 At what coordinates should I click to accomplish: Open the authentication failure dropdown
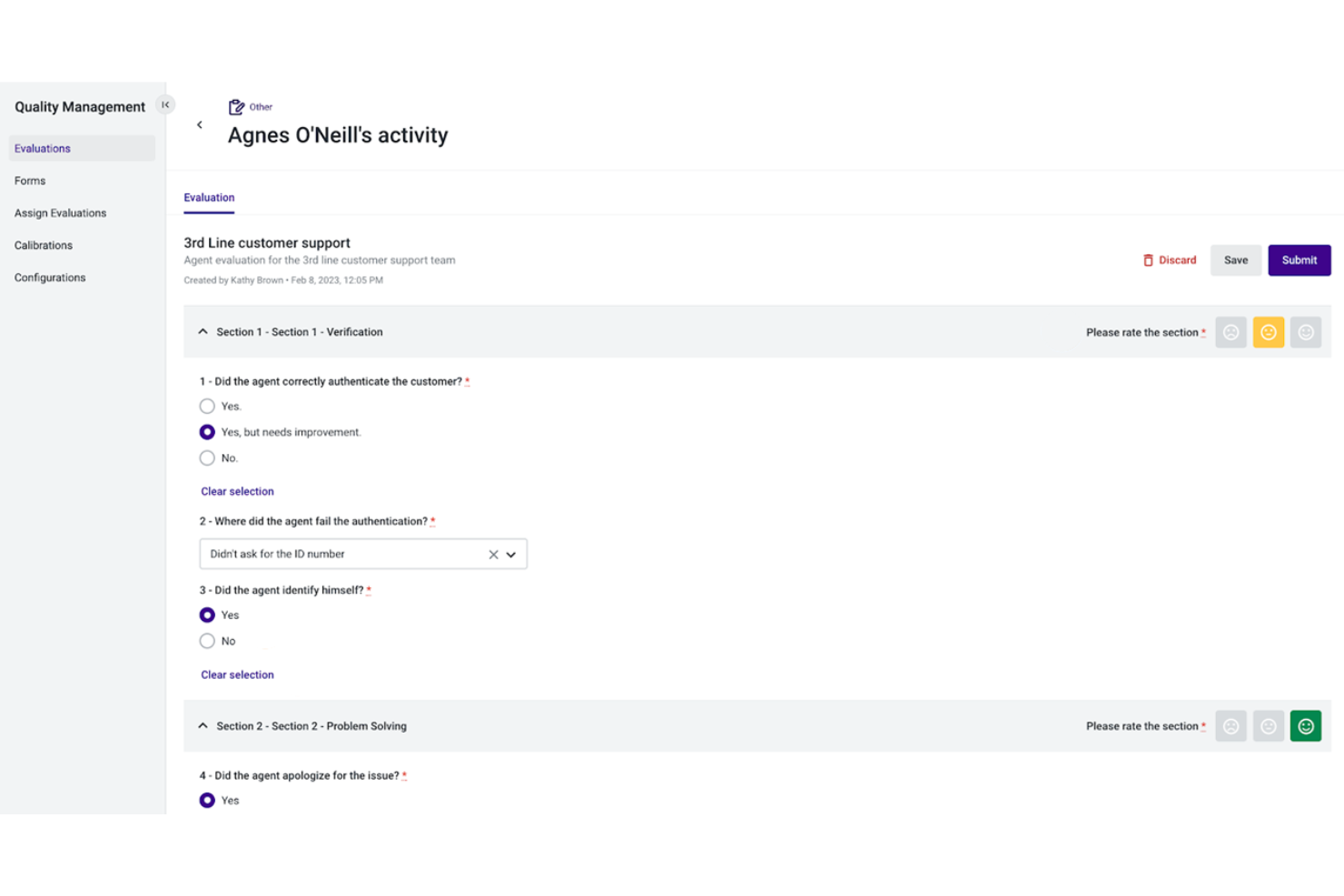(511, 554)
